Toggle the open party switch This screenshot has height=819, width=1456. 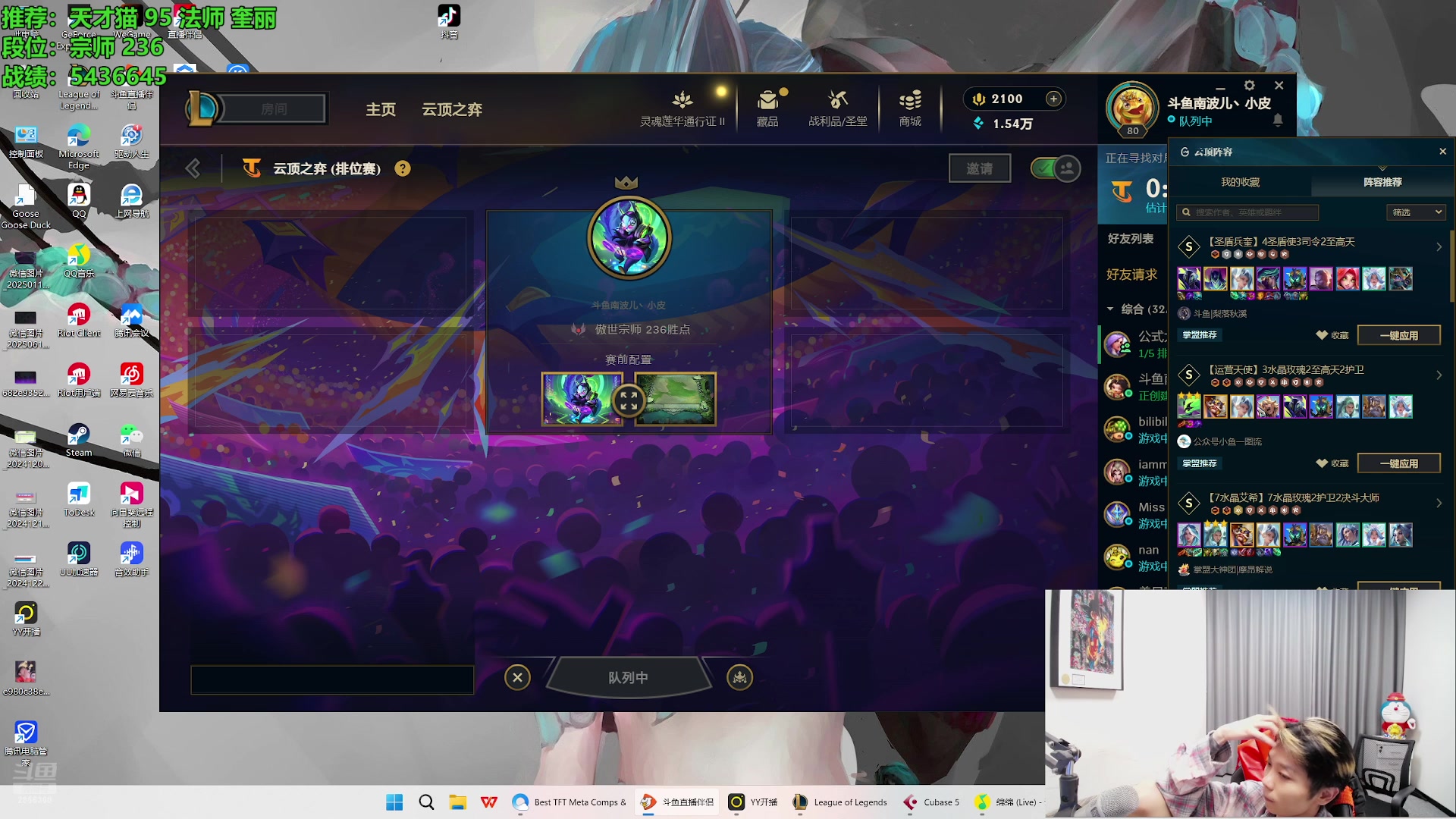click(x=1056, y=168)
